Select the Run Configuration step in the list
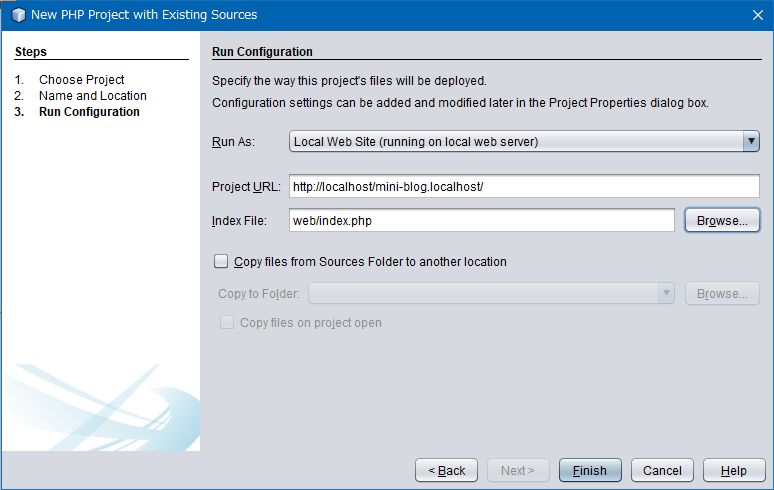Screen dimensions: 774x490 coord(89,112)
